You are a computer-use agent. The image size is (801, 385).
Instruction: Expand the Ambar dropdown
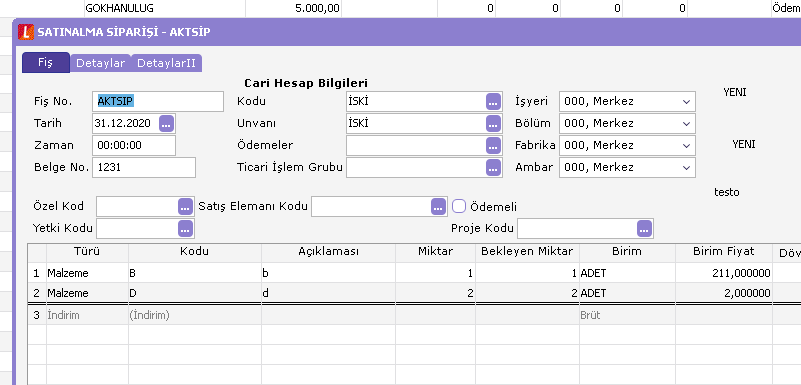pos(686,167)
